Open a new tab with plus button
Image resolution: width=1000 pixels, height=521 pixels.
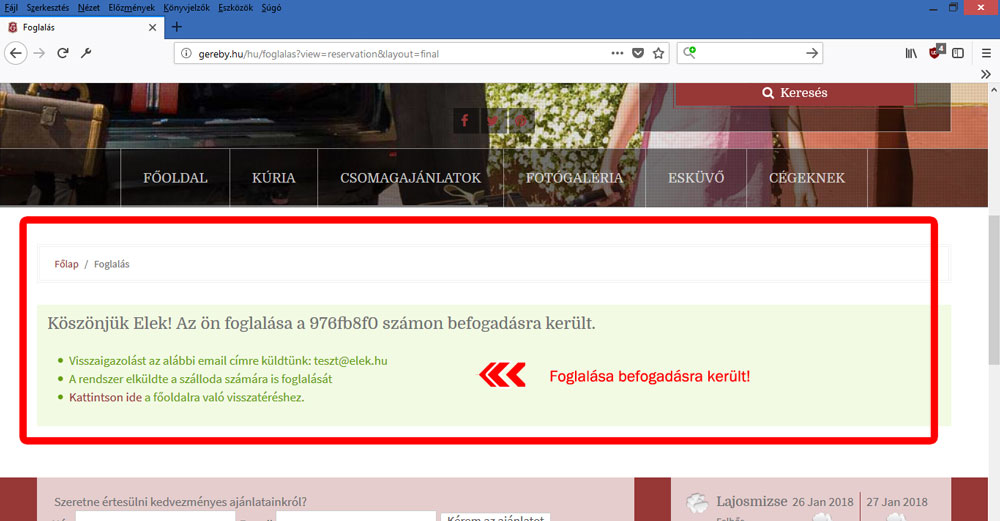click(x=177, y=27)
